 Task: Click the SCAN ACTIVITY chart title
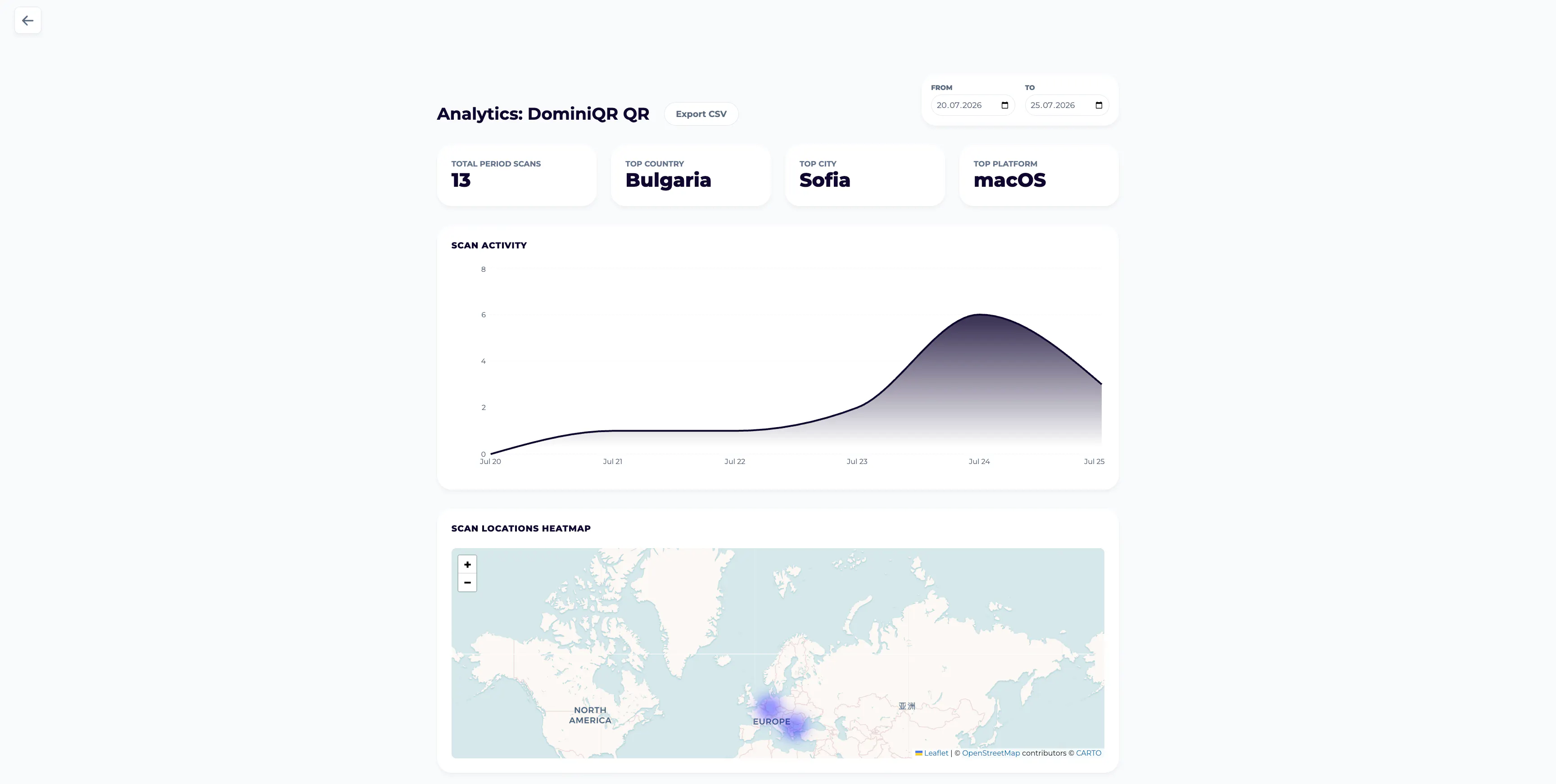click(x=489, y=245)
